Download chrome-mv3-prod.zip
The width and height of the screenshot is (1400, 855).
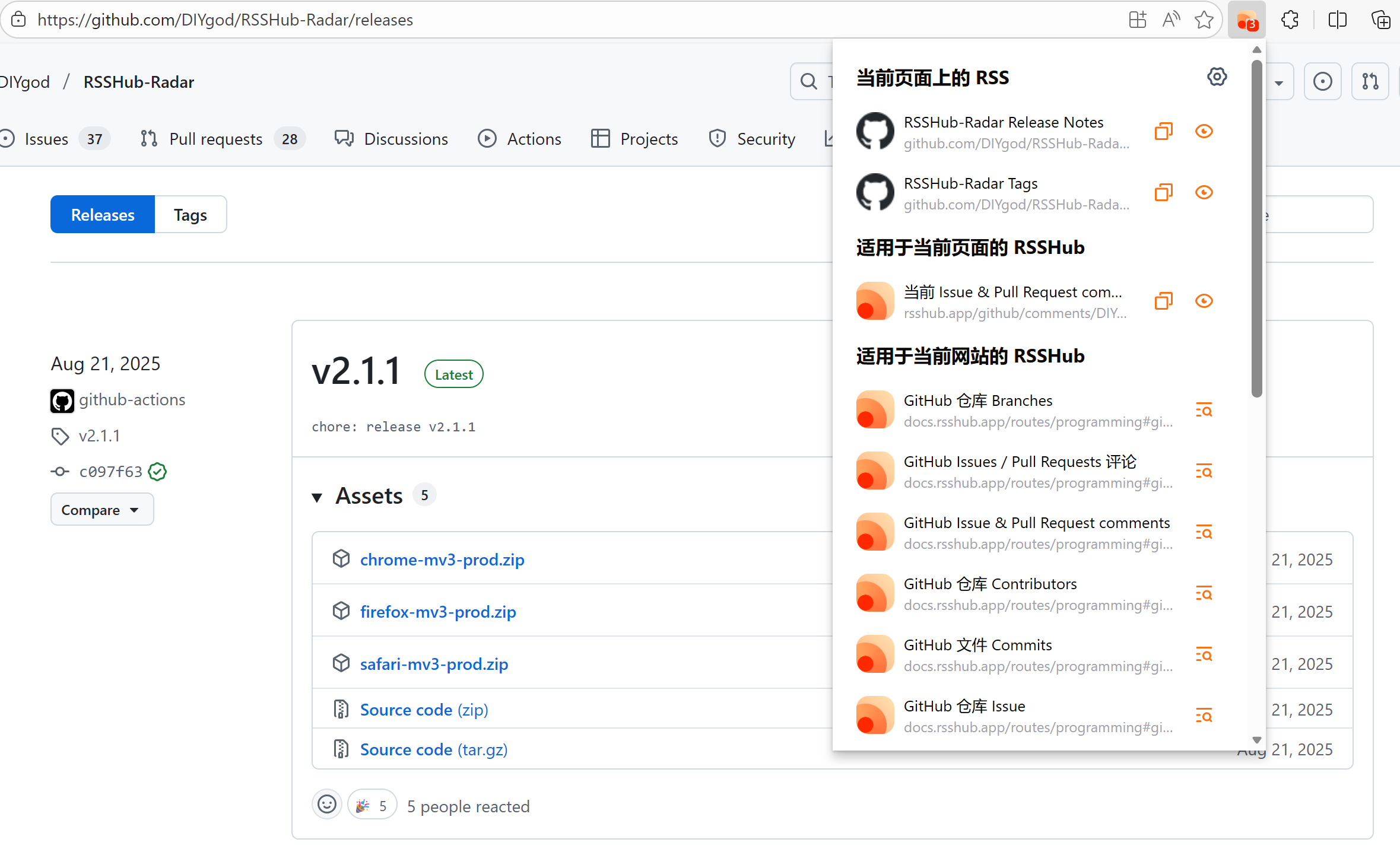[x=442, y=560]
